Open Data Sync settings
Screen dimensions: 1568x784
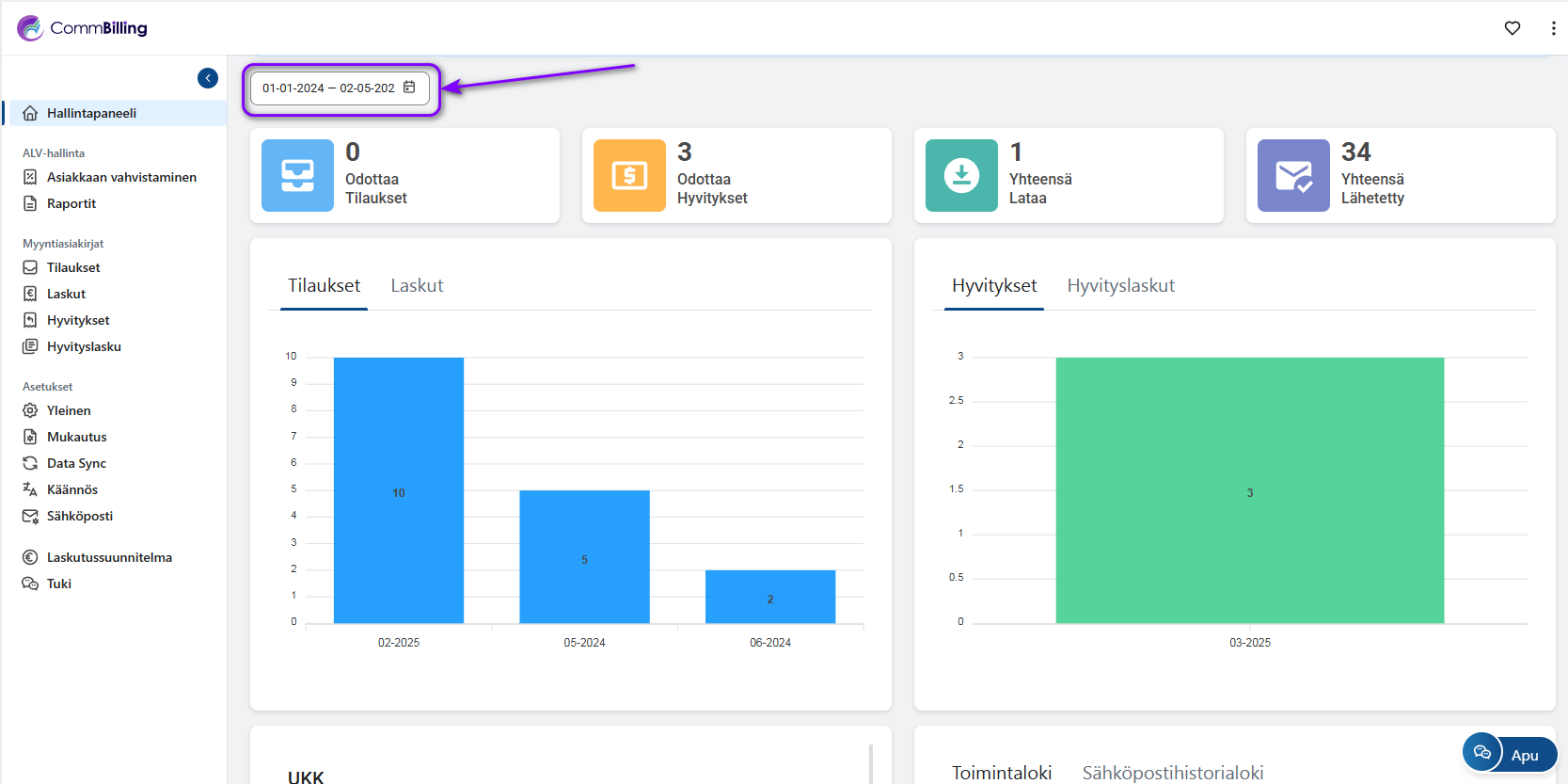pyautogui.click(x=76, y=463)
